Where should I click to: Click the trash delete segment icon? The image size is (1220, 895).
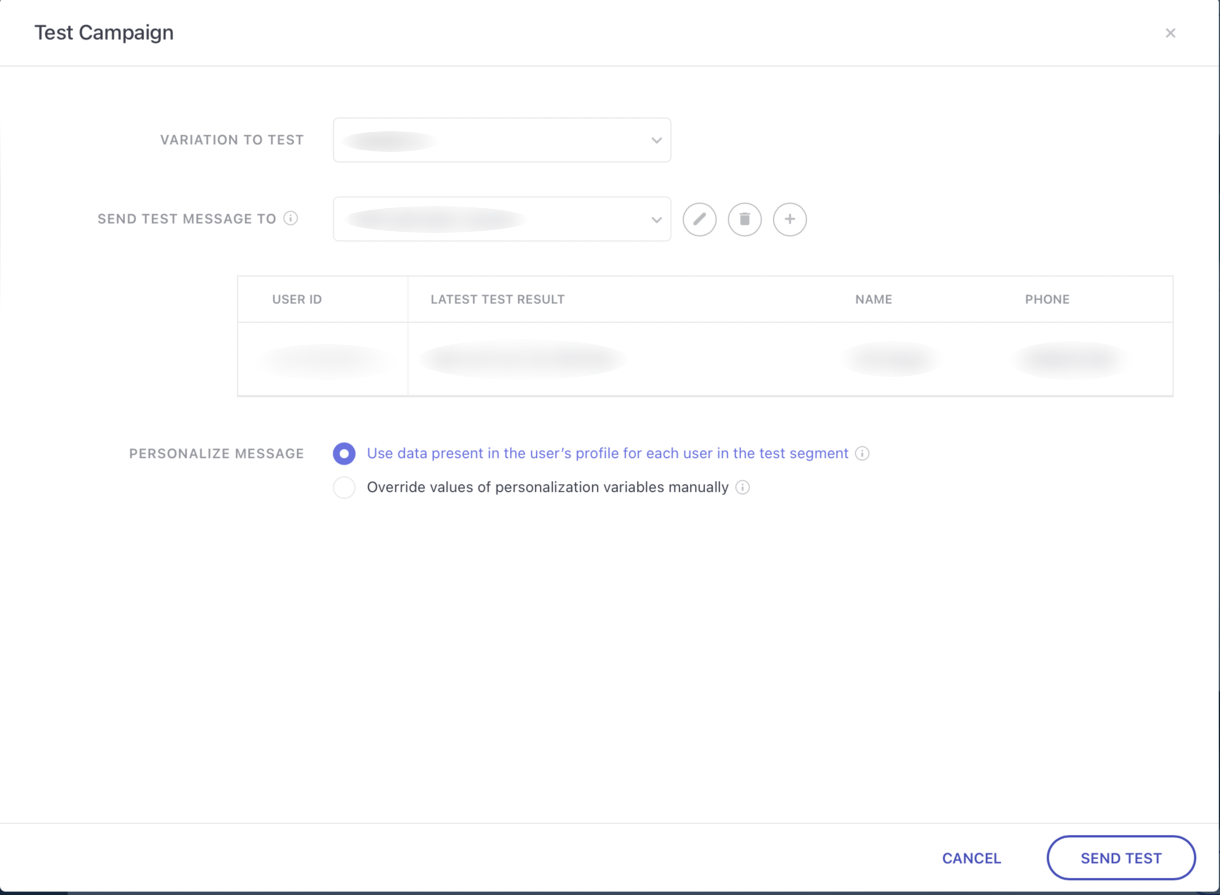coord(745,219)
